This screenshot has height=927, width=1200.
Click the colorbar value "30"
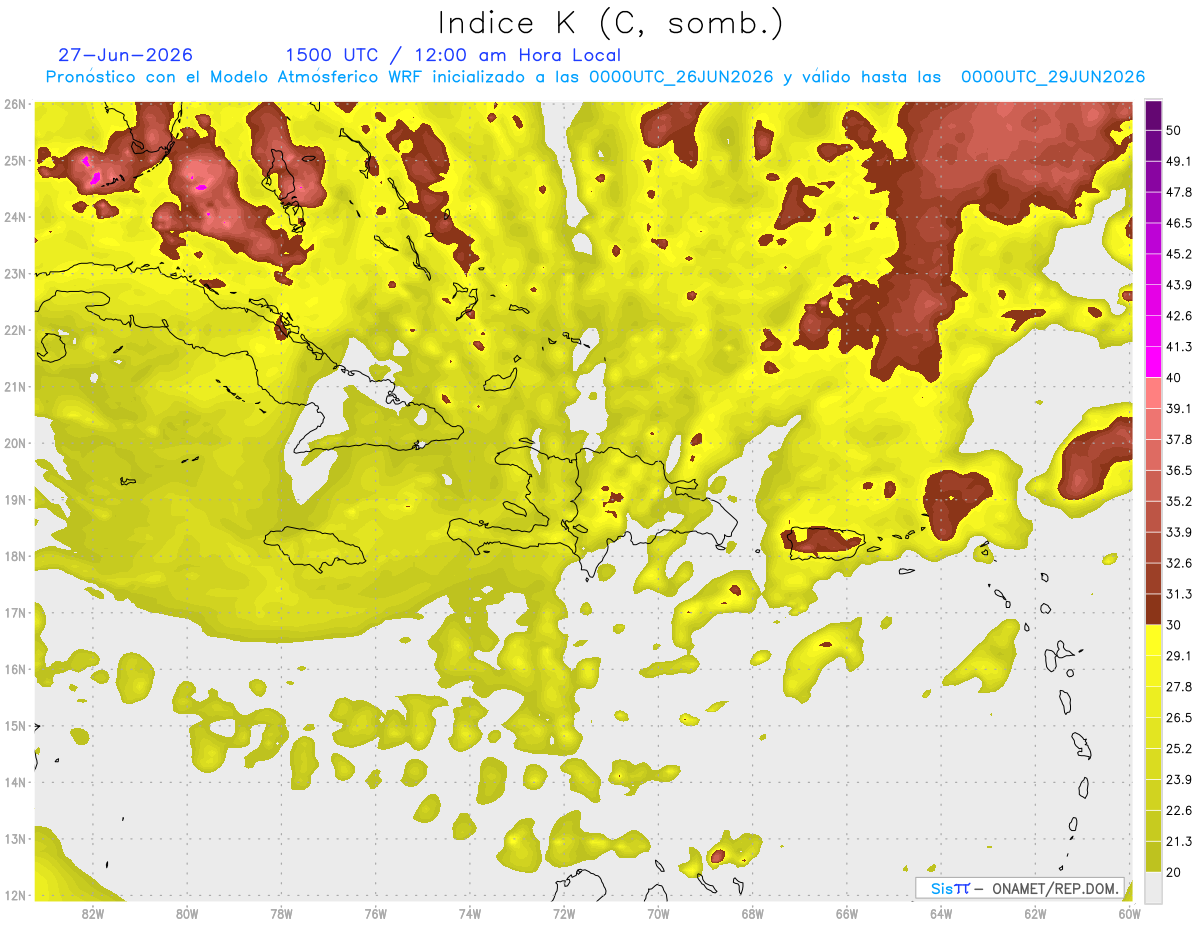pos(1175,624)
